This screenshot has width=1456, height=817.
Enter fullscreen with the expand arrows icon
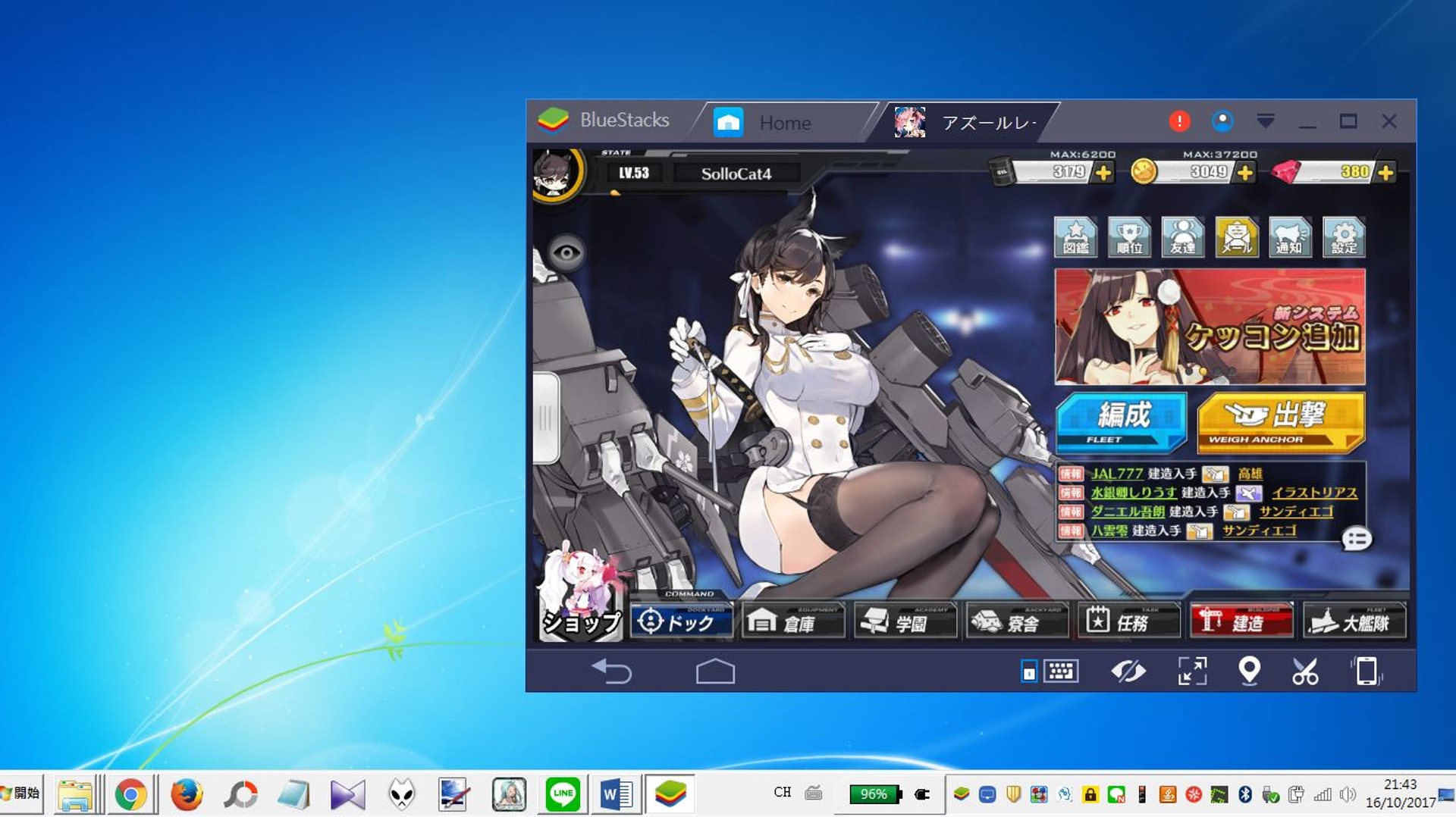tap(1192, 671)
